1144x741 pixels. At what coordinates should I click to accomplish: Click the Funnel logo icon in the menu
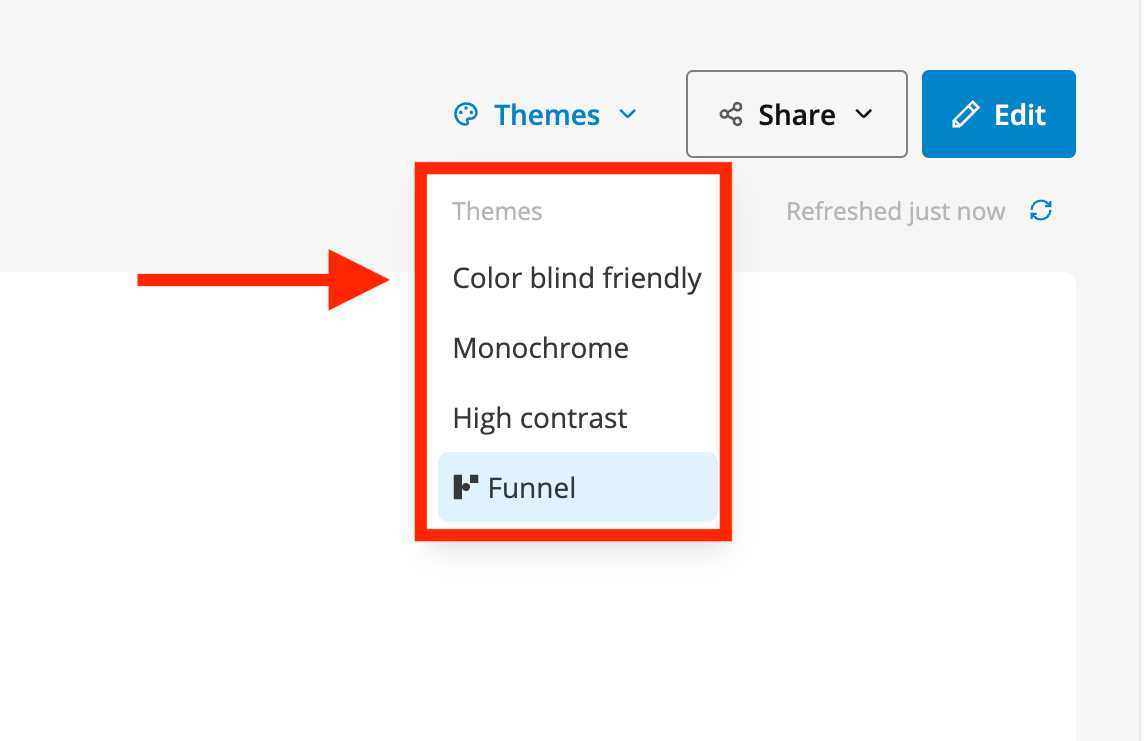(x=465, y=487)
